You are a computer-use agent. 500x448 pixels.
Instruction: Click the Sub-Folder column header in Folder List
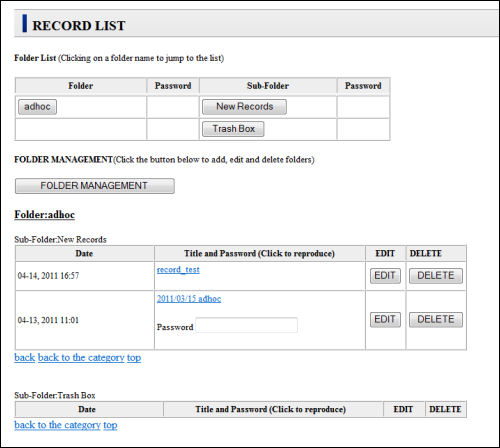[268, 86]
